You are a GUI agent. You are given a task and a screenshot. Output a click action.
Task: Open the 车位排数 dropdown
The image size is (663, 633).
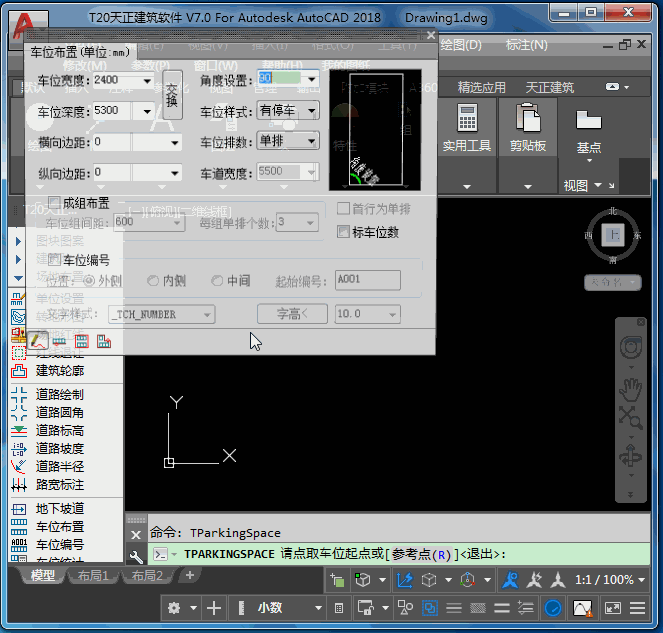point(312,141)
